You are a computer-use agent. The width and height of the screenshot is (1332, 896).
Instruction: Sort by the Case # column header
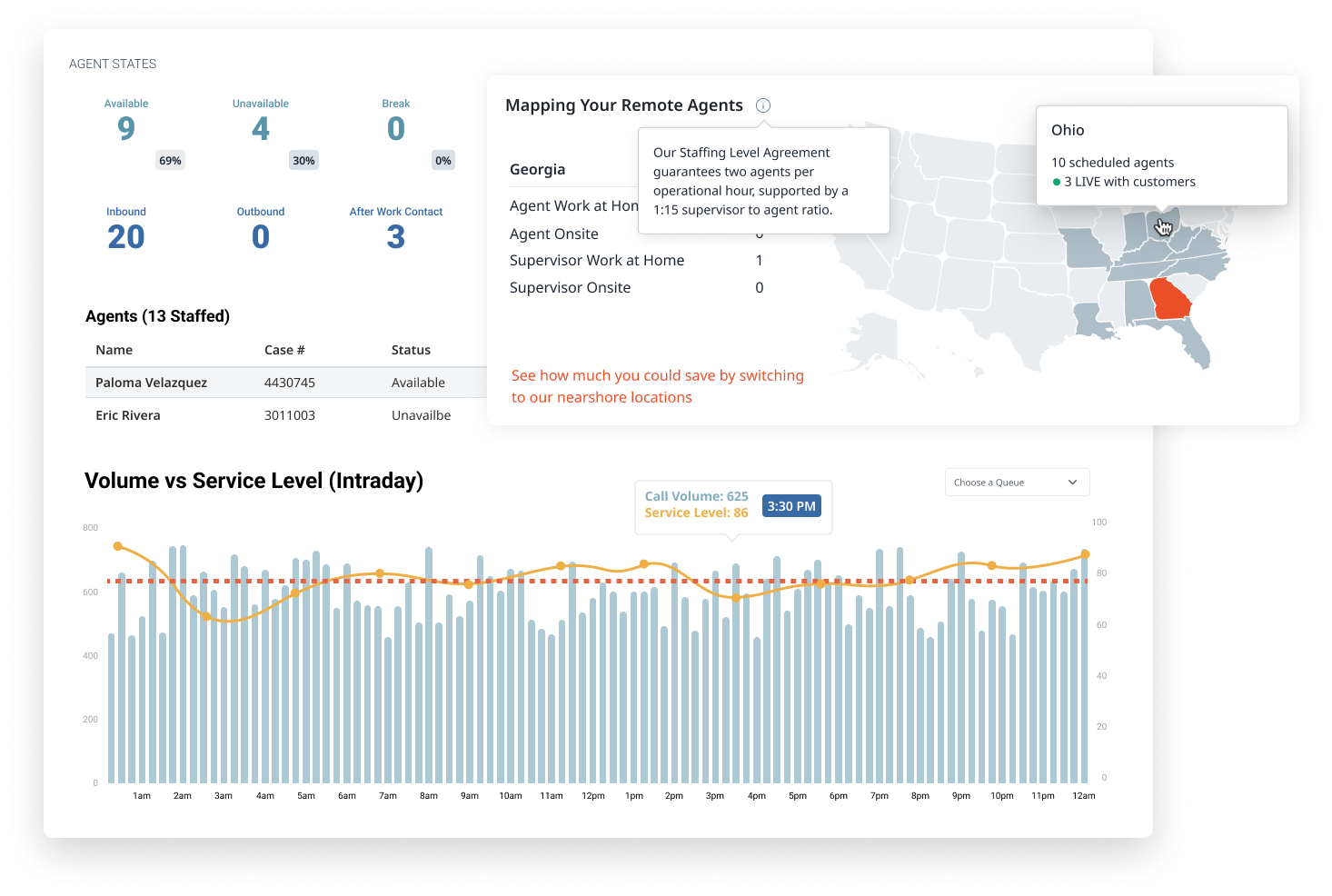284,350
